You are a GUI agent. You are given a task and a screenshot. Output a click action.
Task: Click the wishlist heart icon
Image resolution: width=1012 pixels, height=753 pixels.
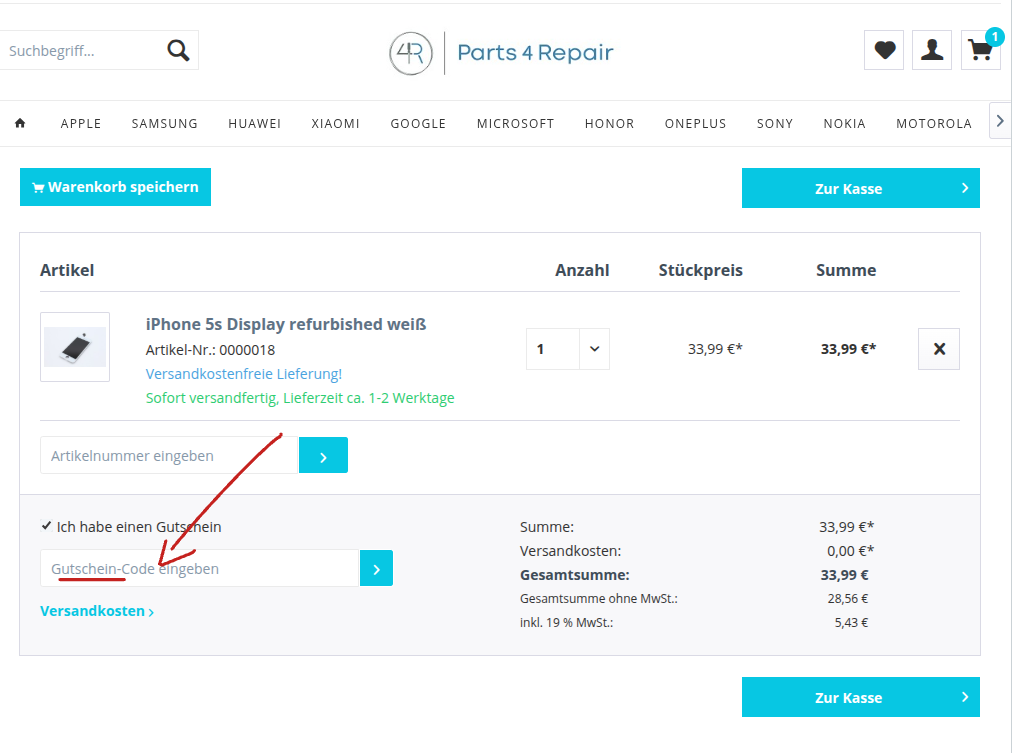point(883,49)
